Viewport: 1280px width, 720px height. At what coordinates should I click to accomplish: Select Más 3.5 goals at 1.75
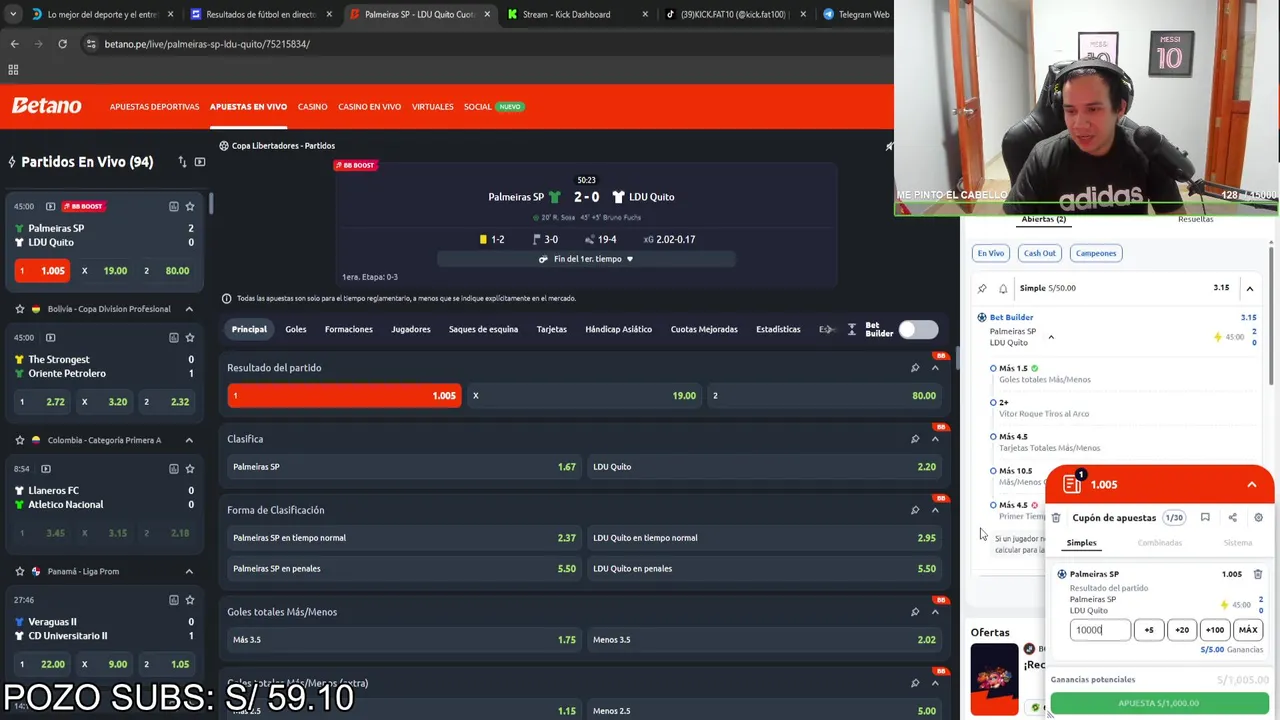pyautogui.click(x=404, y=639)
